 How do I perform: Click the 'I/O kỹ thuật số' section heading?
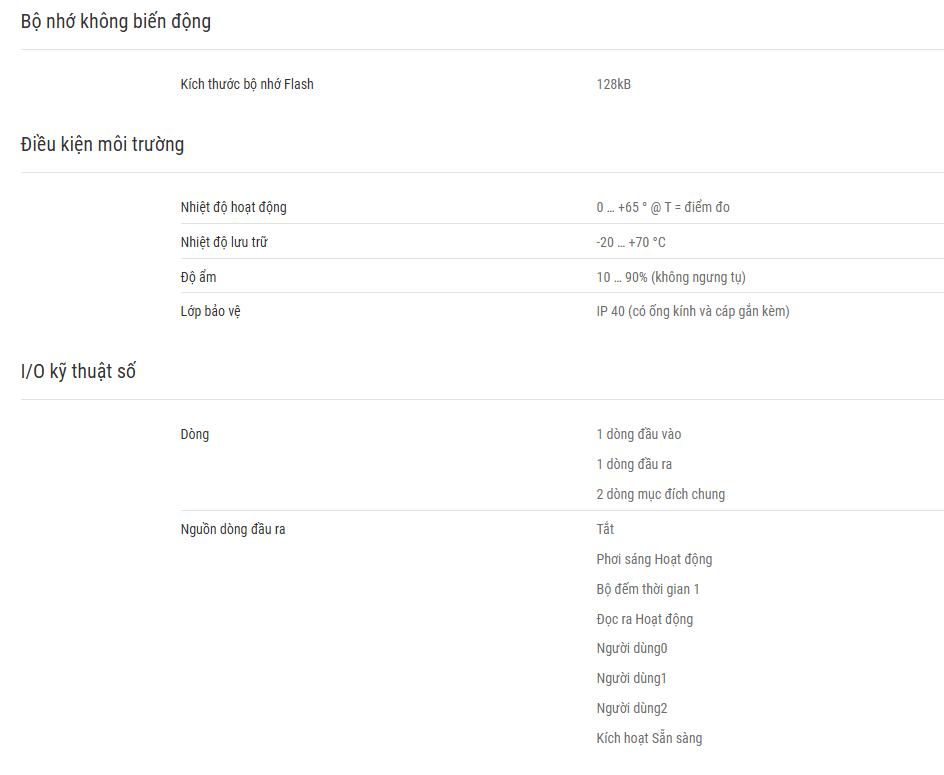tap(78, 372)
